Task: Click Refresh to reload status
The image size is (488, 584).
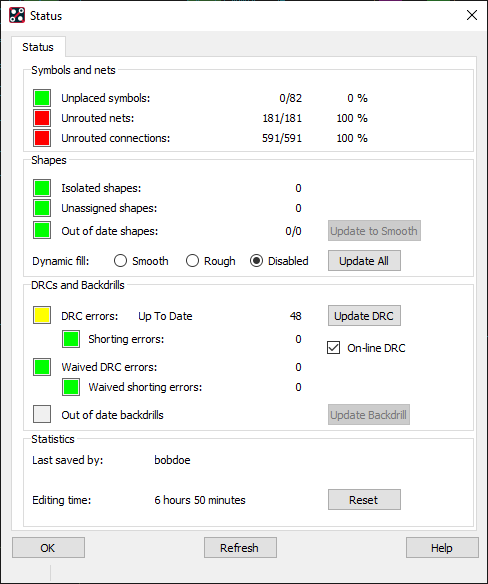Action: pyautogui.click(x=240, y=548)
